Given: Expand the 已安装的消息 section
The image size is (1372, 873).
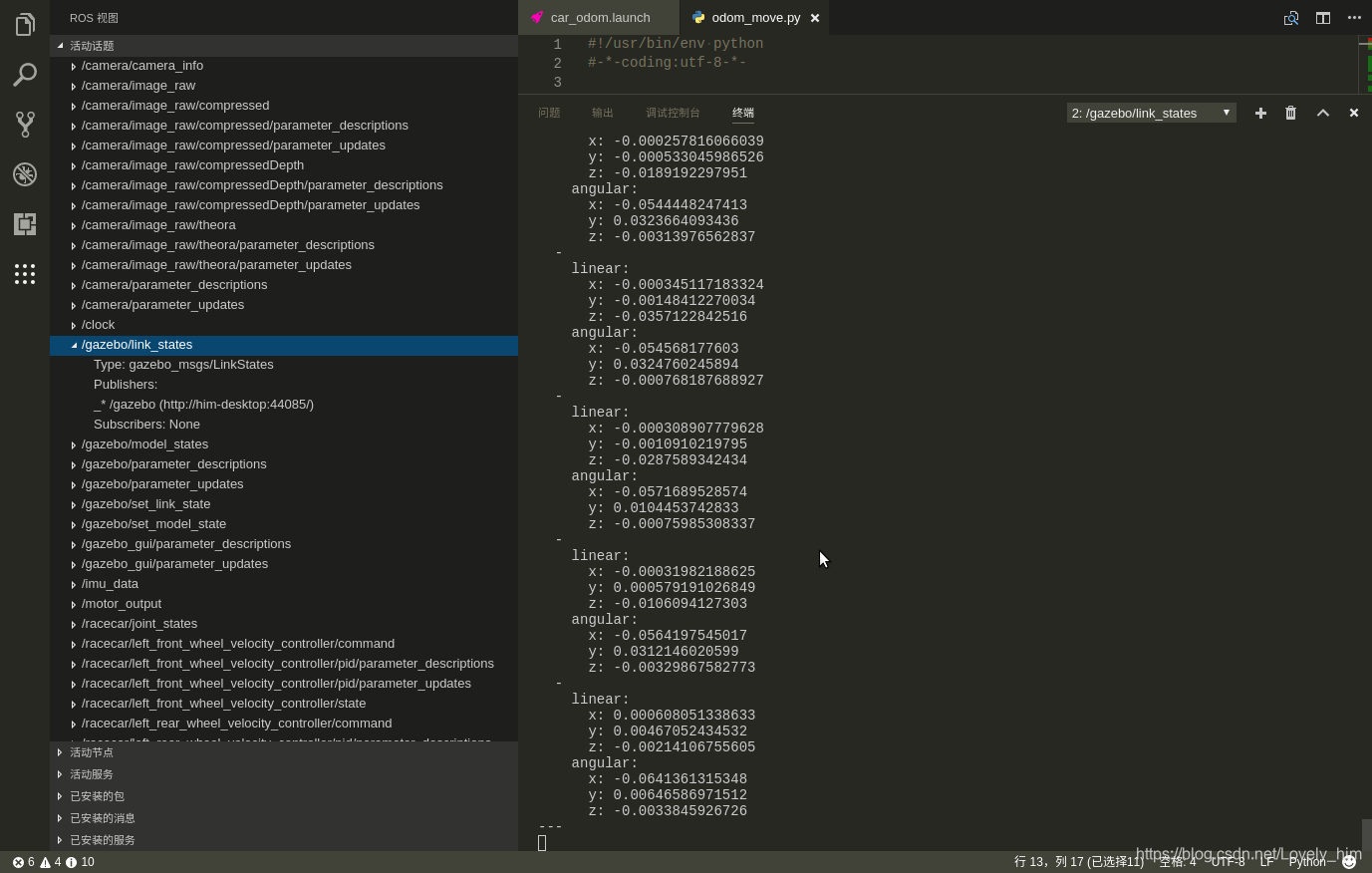Looking at the screenshot, I should 284,818.
